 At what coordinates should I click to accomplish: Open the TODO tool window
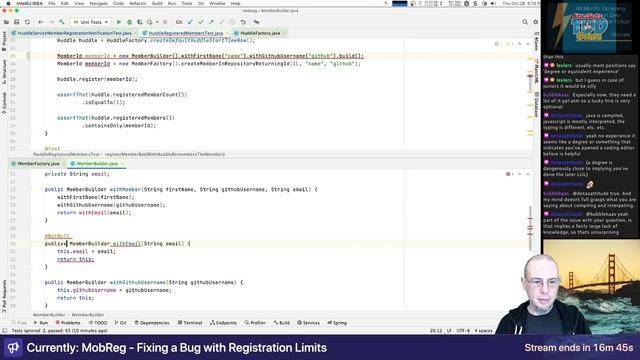98,323
